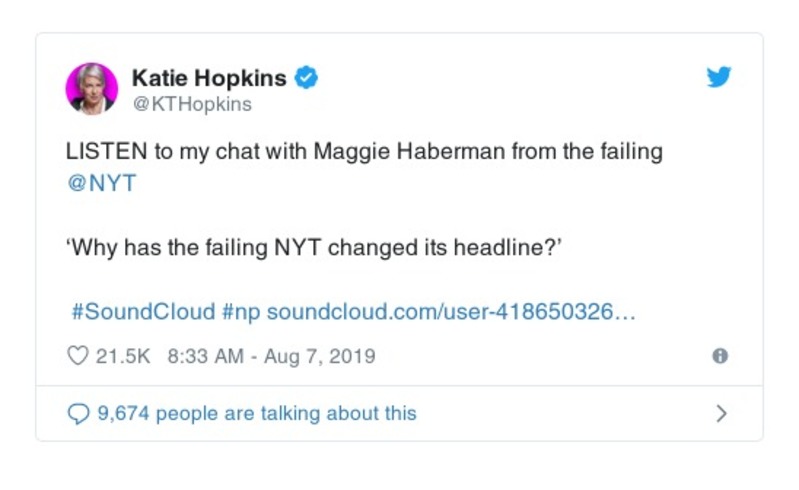
Task: Visit the @KTHopkins handle
Action: [192, 104]
